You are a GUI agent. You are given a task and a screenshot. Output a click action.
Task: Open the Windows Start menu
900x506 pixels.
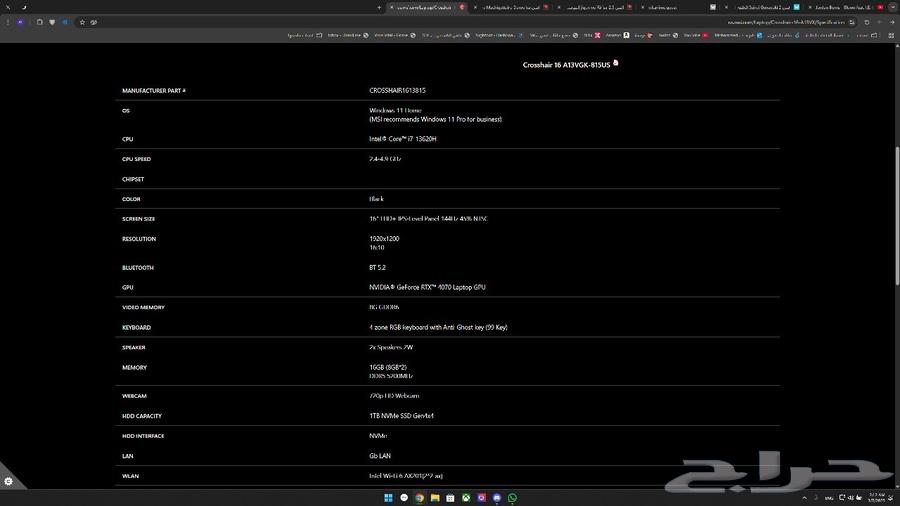(388, 497)
